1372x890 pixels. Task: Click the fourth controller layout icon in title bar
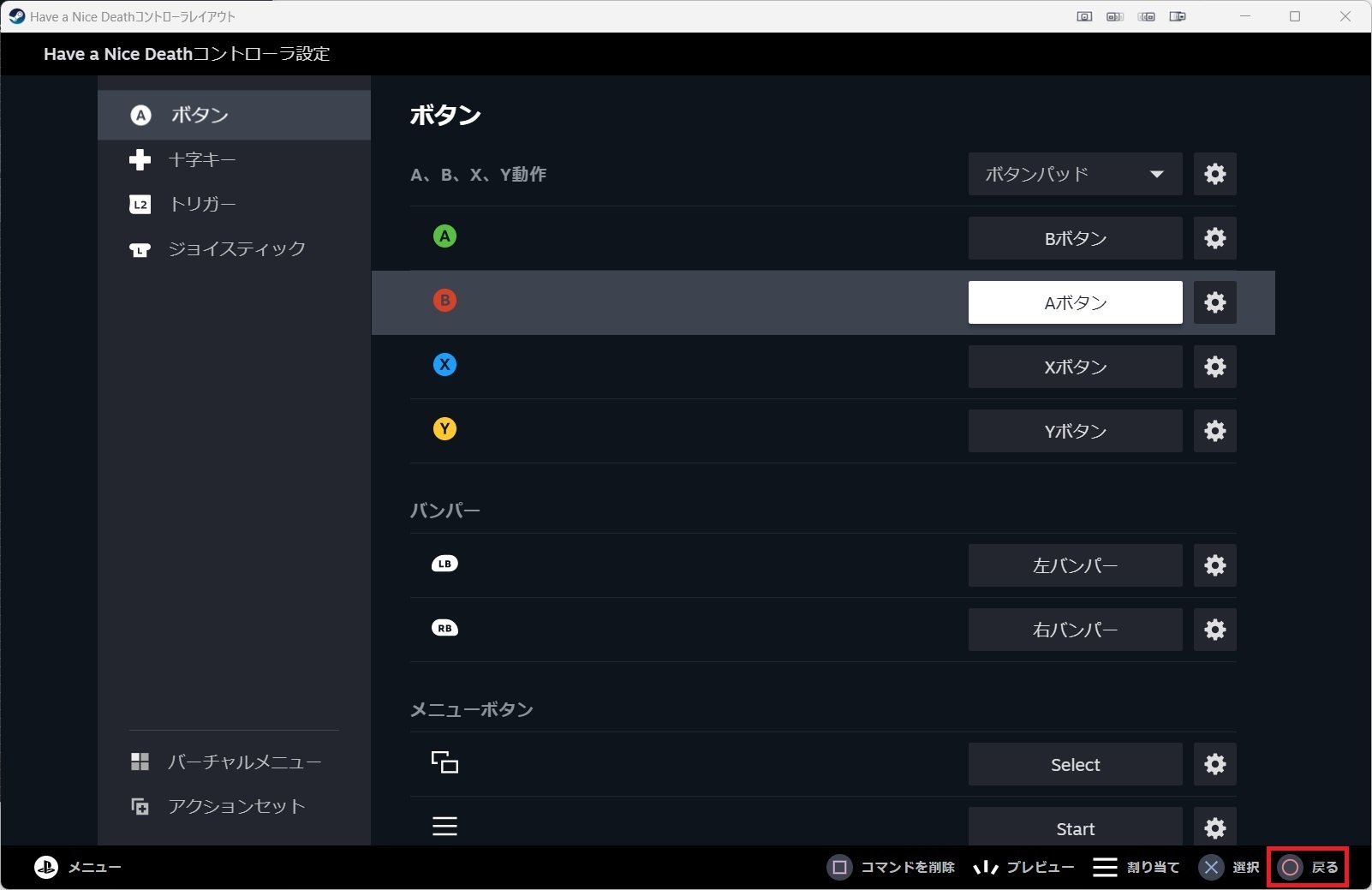click(1178, 16)
